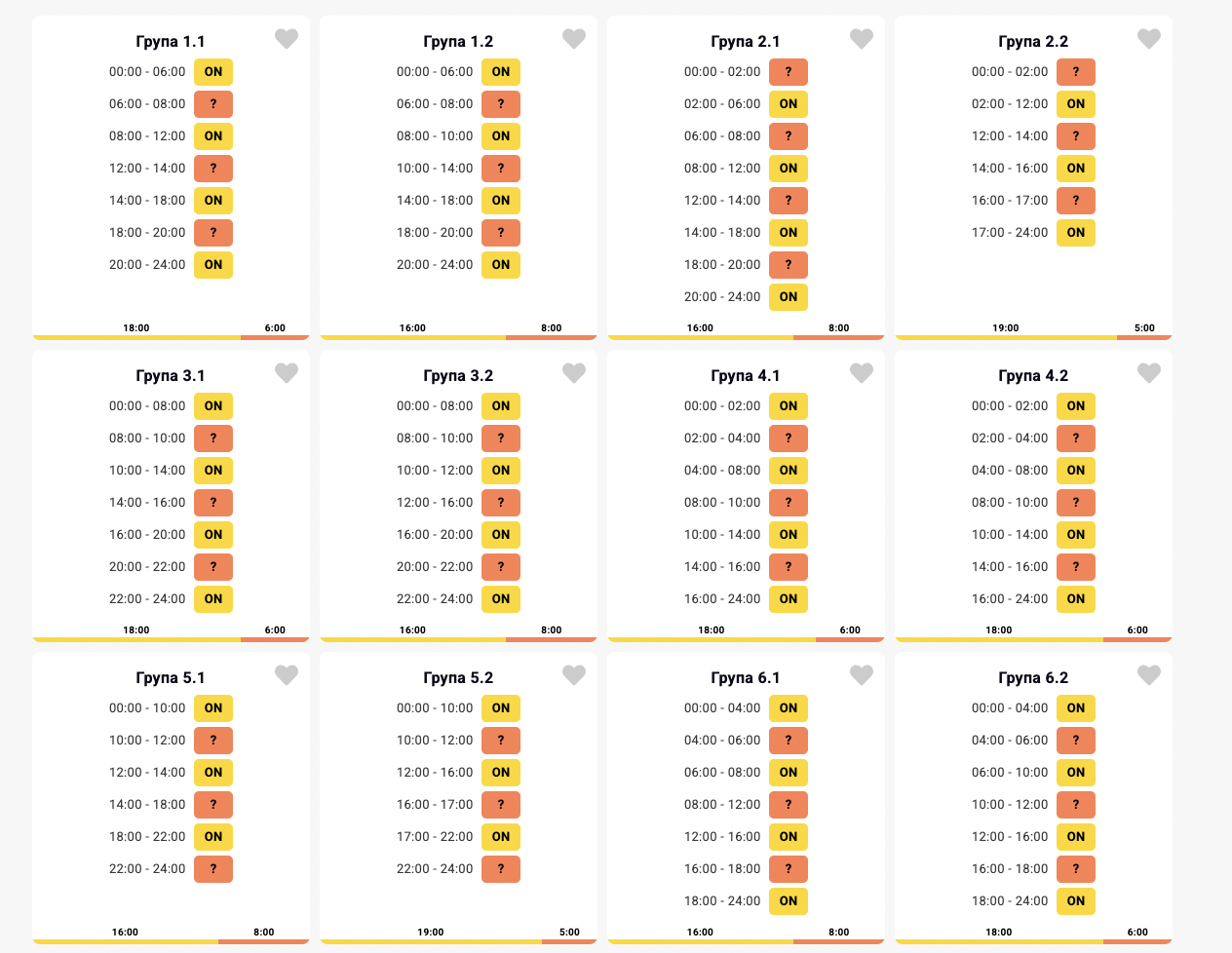Click the 16:00 - 24:00 time row in Група 4.1

[721, 599]
